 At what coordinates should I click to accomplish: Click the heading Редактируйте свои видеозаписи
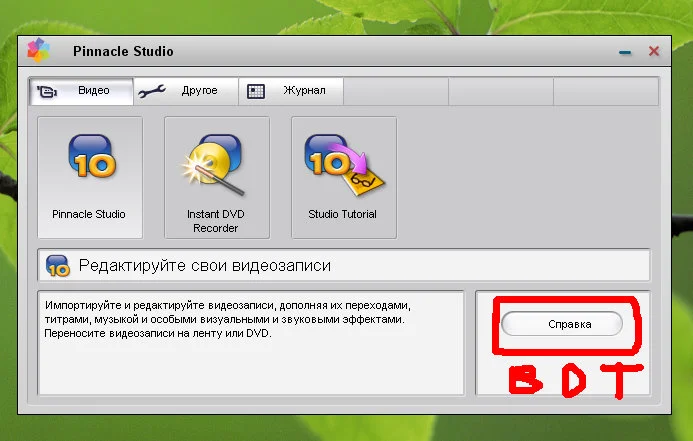click(x=205, y=266)
